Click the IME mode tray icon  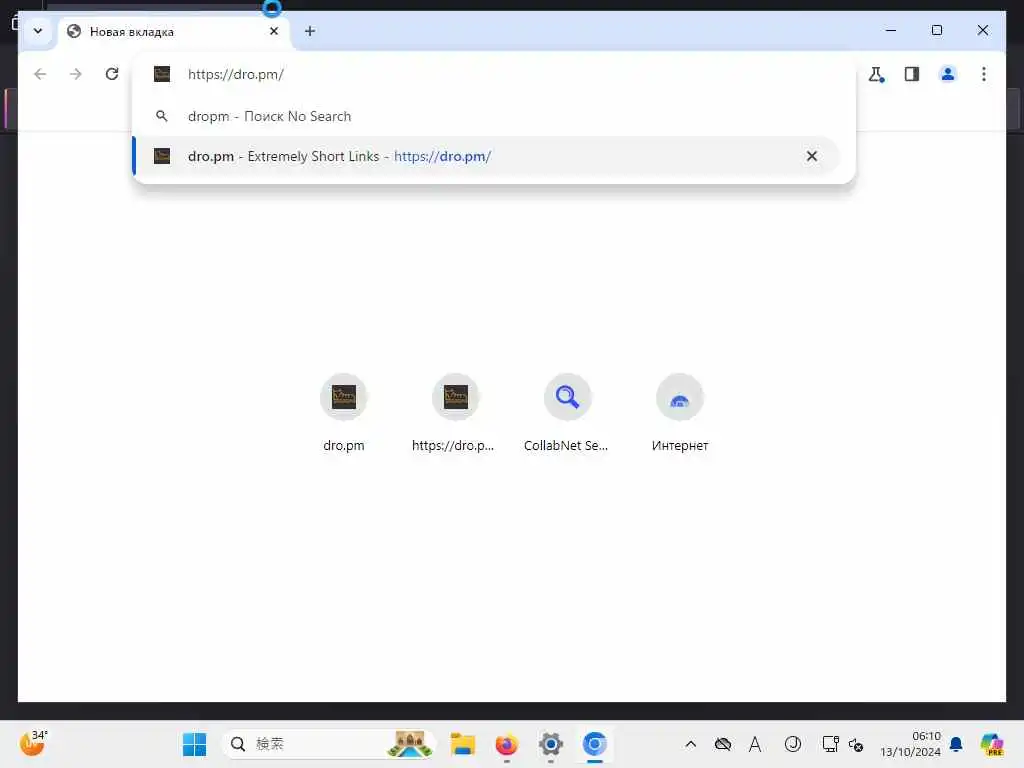792,744
